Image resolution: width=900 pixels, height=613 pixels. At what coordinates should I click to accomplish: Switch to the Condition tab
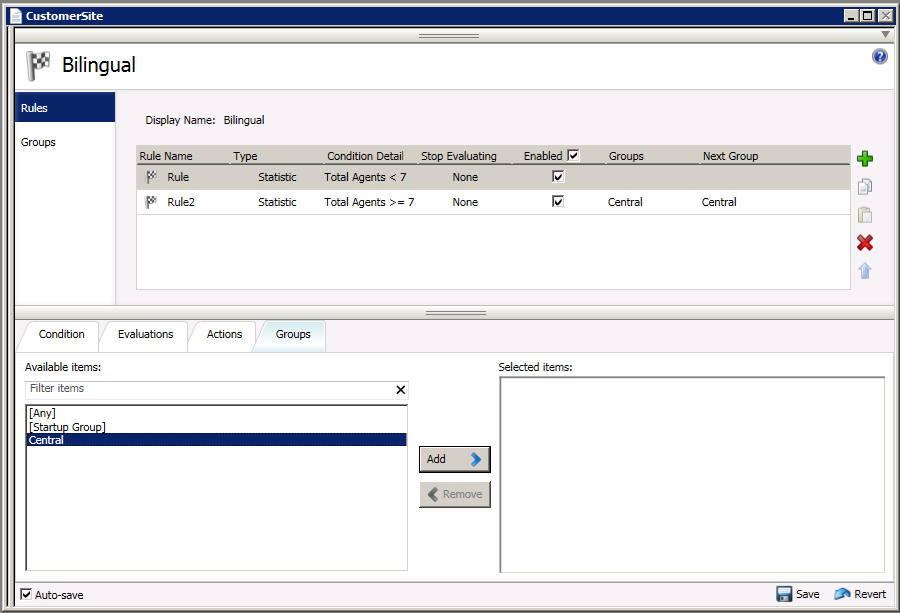[61, 334]
